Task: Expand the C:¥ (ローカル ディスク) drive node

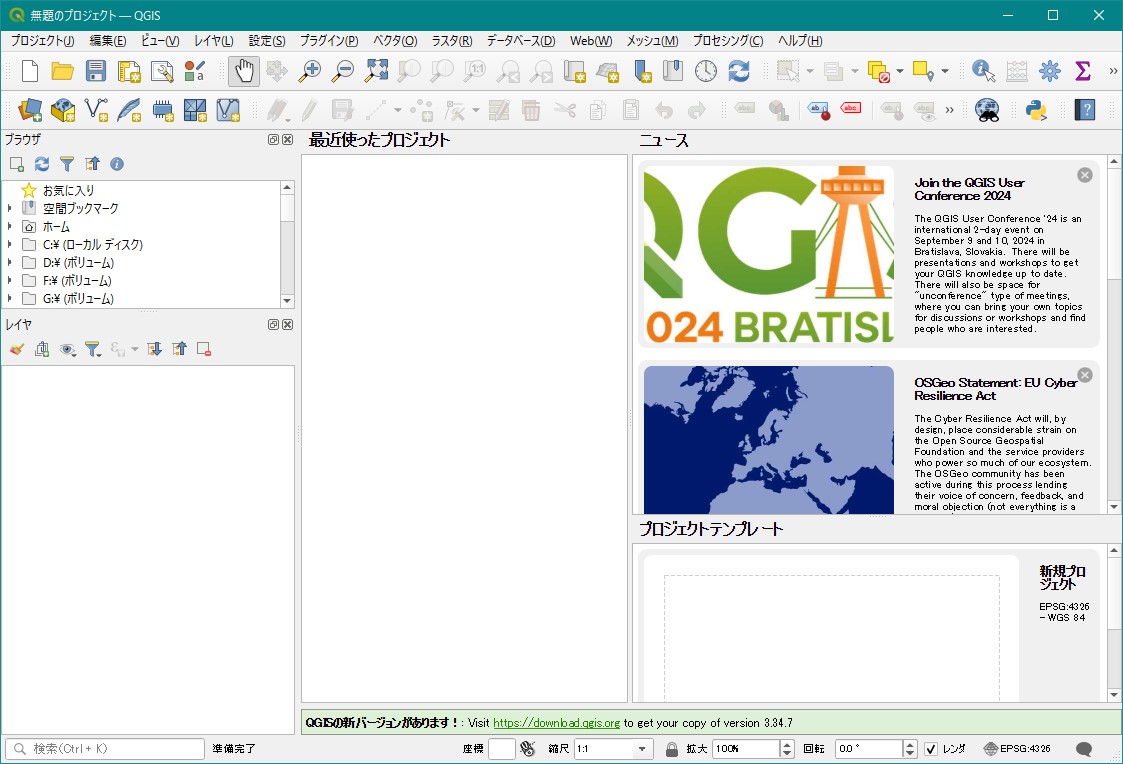Action: [x=9, y=244]
